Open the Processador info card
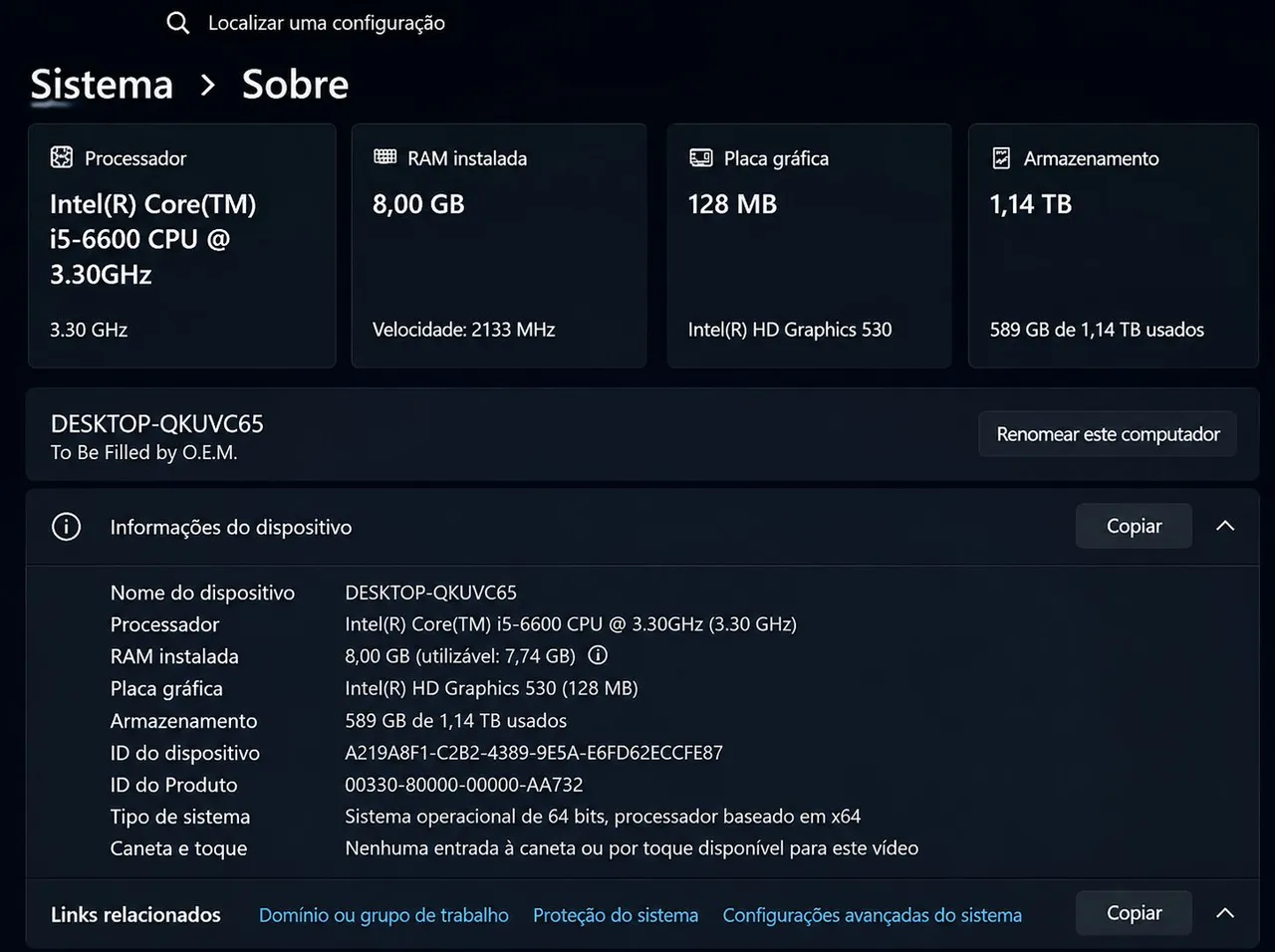This screenshot has width=1275, height=952. point(182,246)
